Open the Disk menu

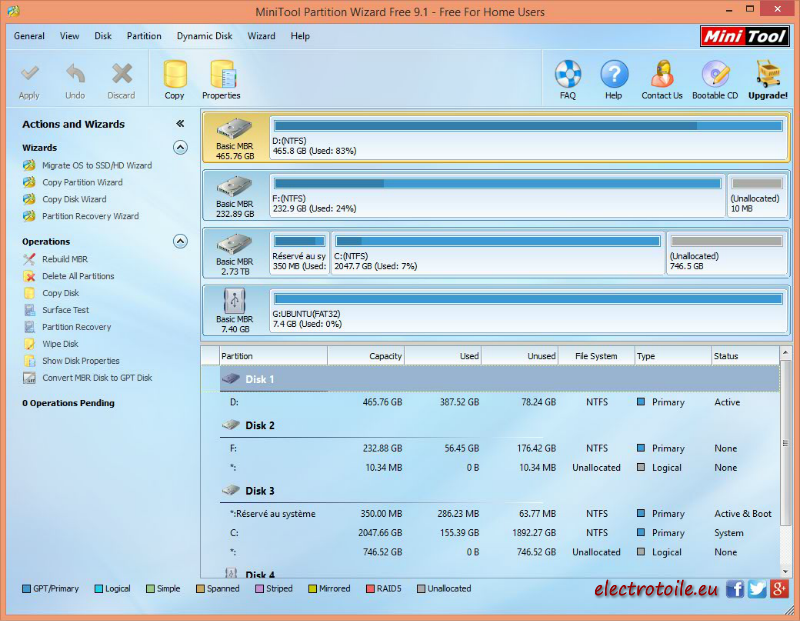point(103,36)
